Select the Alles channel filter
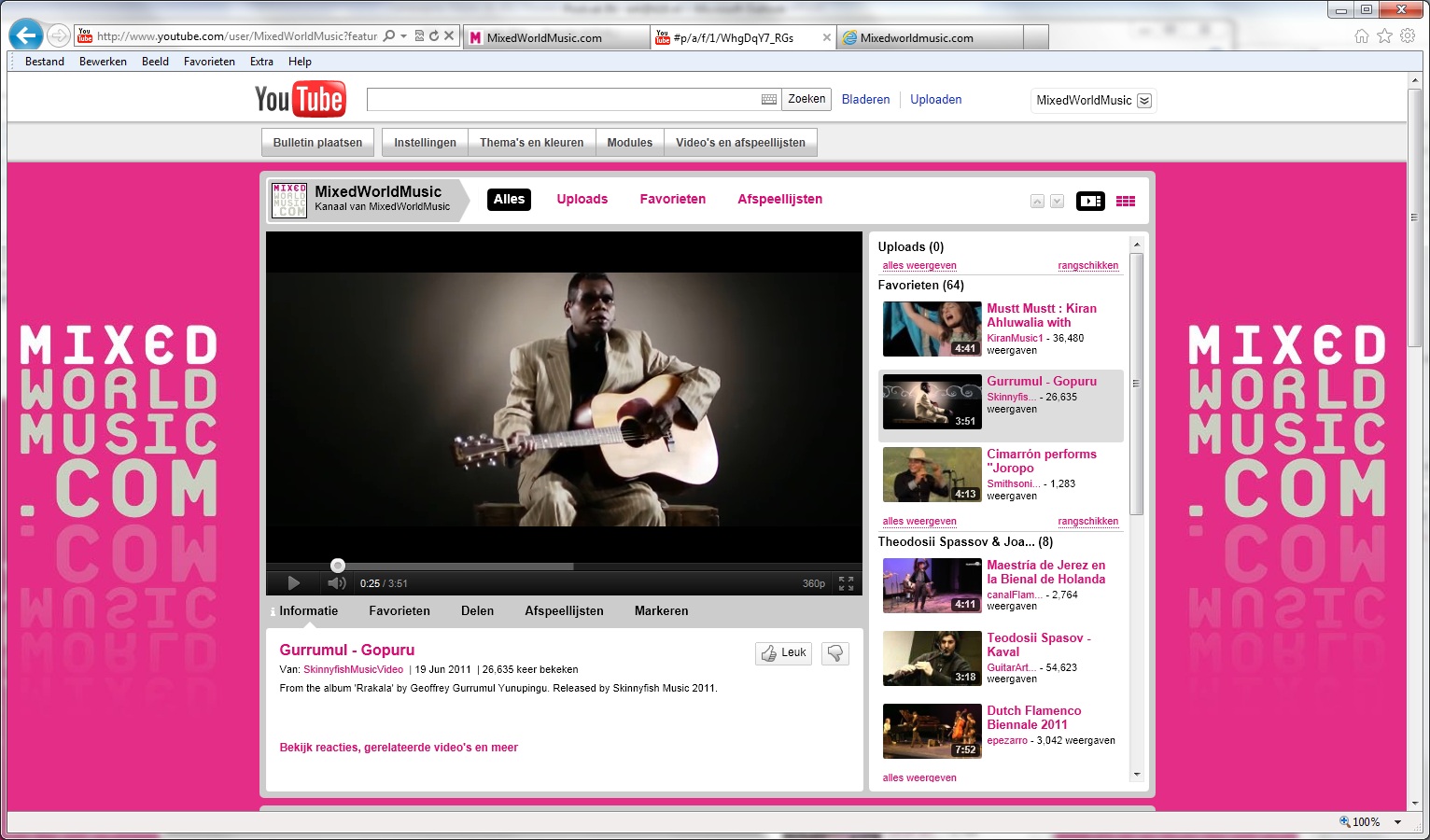 [510, 199]
